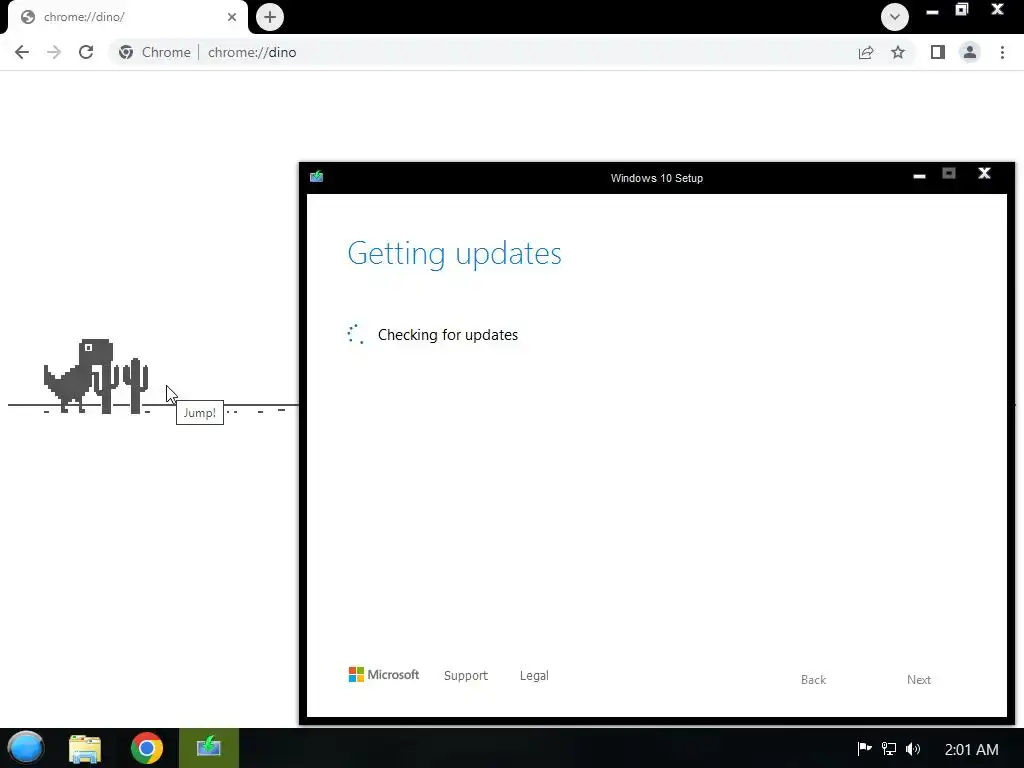Click the Next button in Setup

pos(919,680)
